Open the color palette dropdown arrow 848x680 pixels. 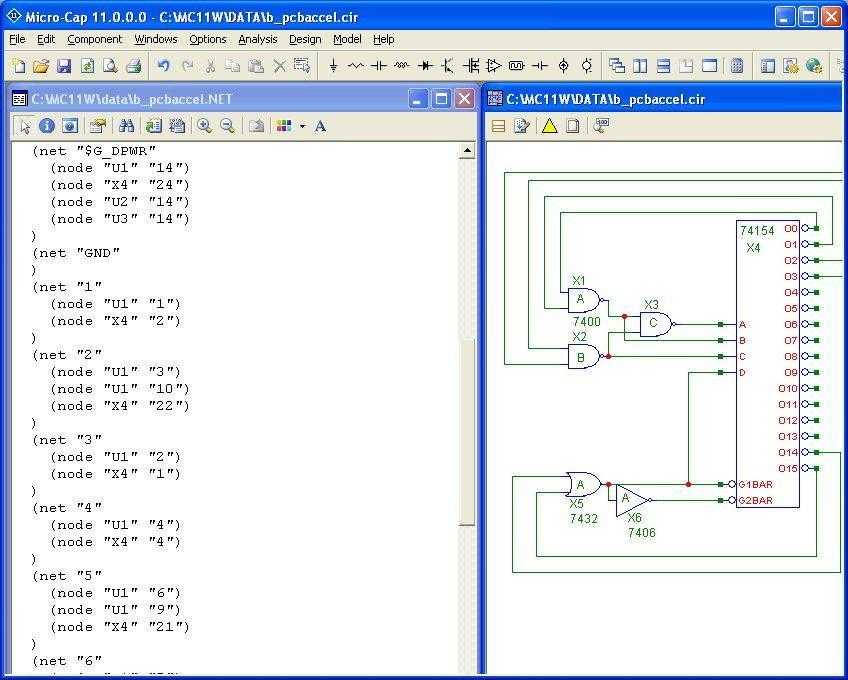coord(303,126)
